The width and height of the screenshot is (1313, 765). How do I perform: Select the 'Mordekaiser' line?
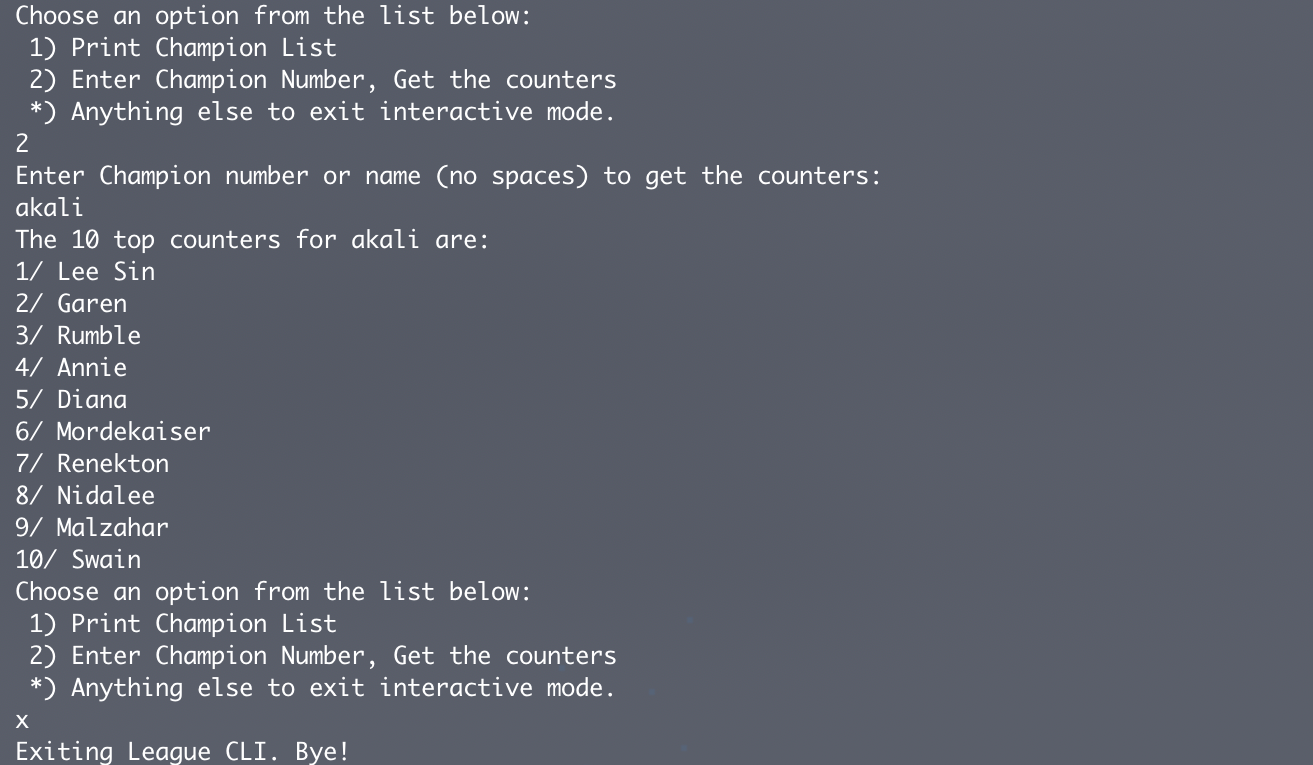(x=113, y=431)
